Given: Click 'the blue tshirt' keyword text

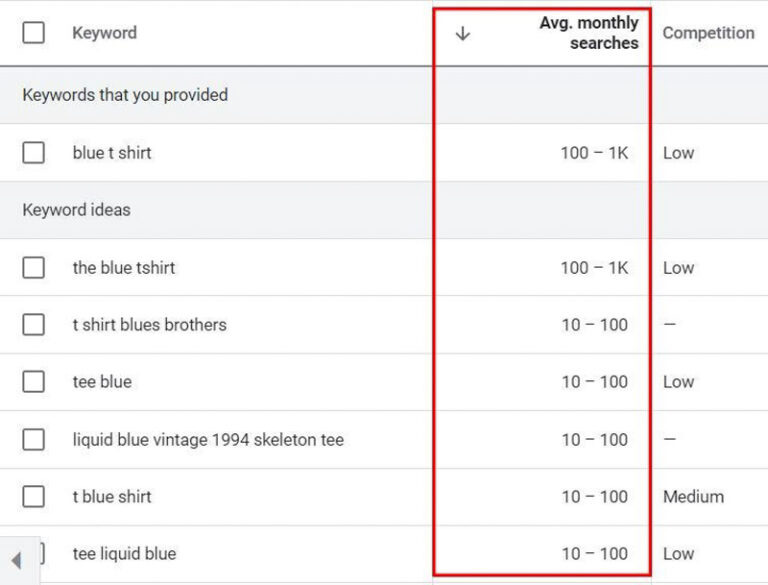Looking at the screenshot, I should coord(124,268).
